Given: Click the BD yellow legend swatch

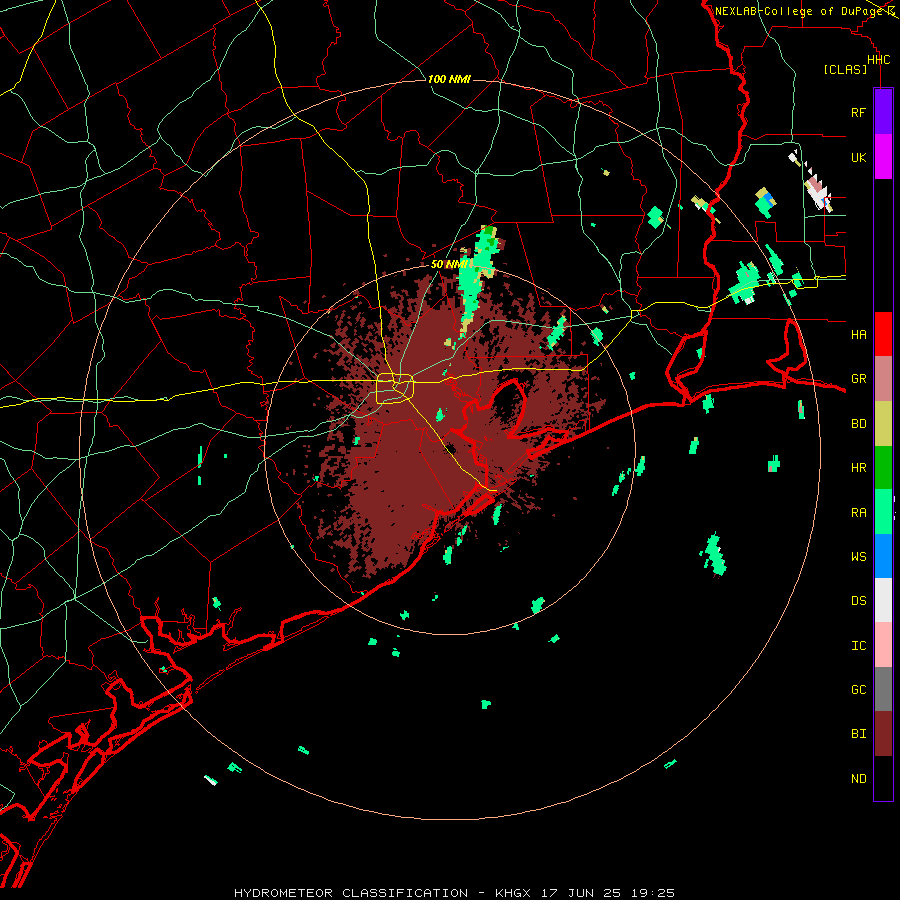Looking at the screenshot, I should pyautogui.click(x=883, y=424).
